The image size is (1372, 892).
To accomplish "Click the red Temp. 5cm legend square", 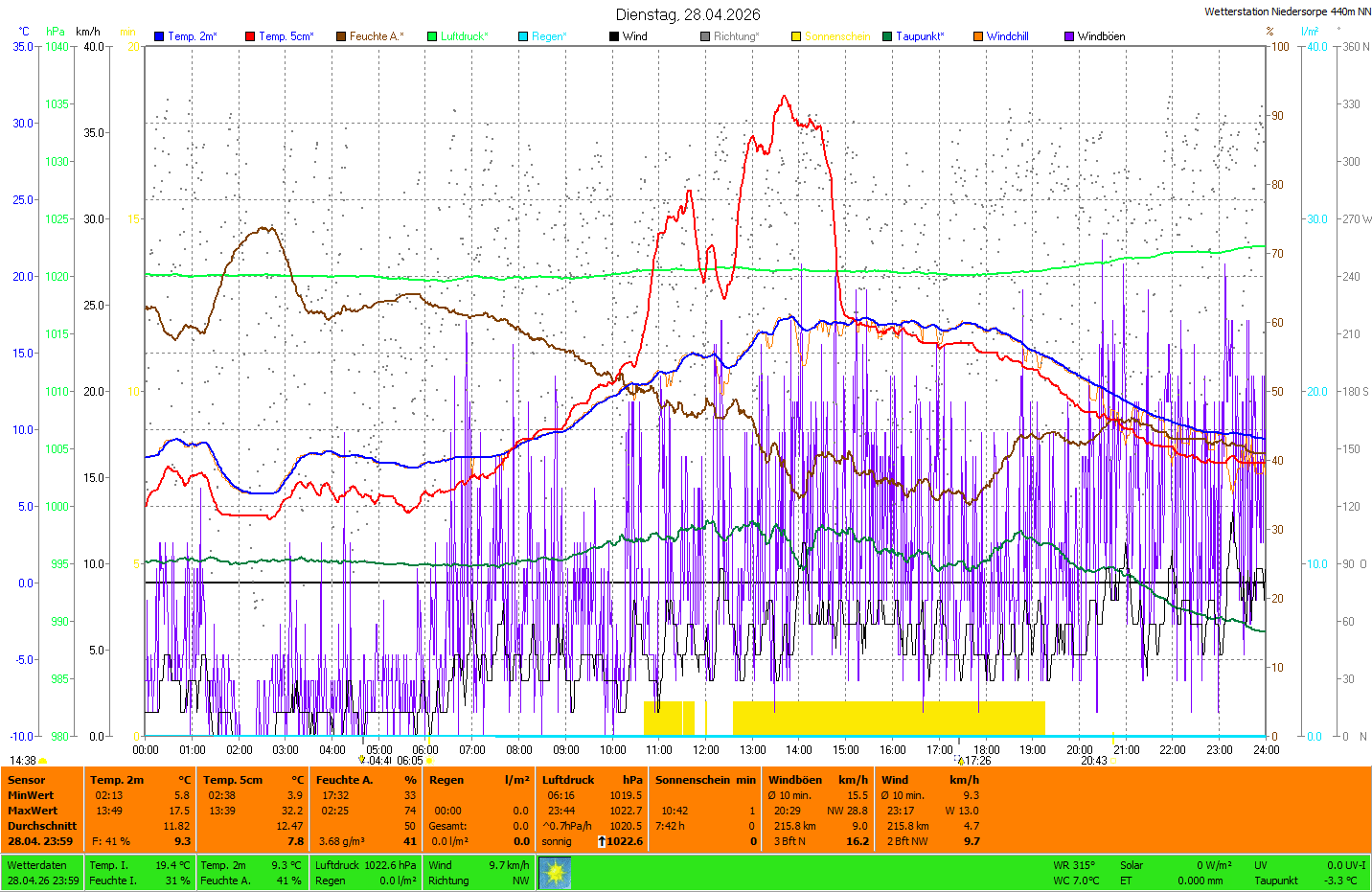I will (x=250, y=36).
